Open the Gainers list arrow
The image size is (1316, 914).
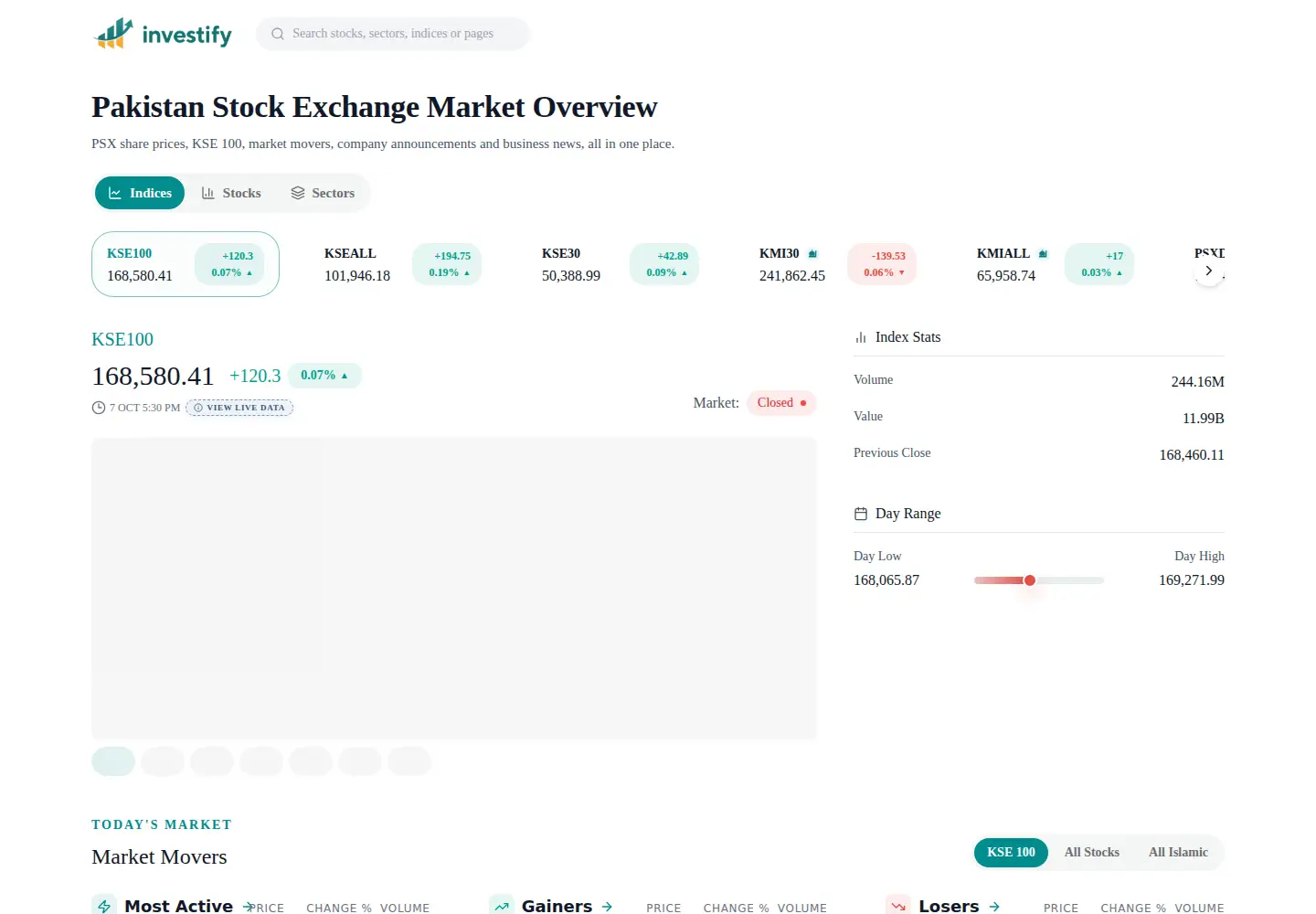[x=607, y=907]
